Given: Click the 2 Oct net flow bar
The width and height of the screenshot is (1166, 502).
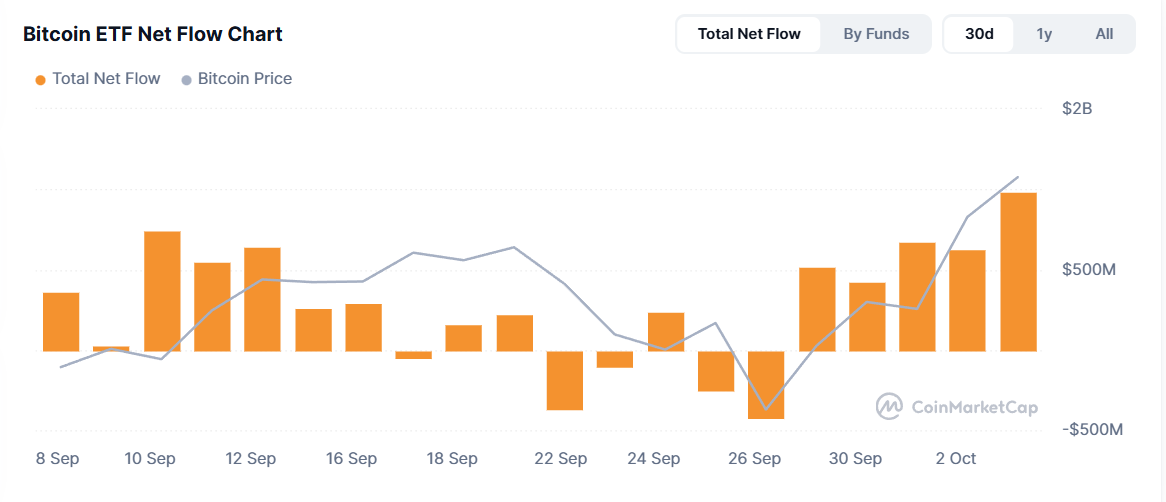Looking at the screenshot, I should [967, 300].
